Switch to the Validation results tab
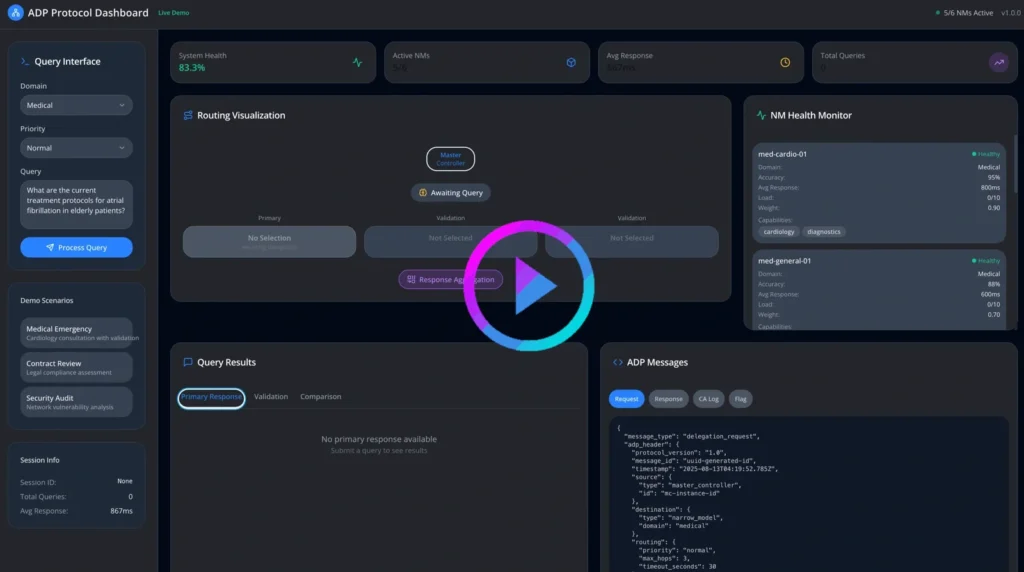1024x572 pixels. 270,397
